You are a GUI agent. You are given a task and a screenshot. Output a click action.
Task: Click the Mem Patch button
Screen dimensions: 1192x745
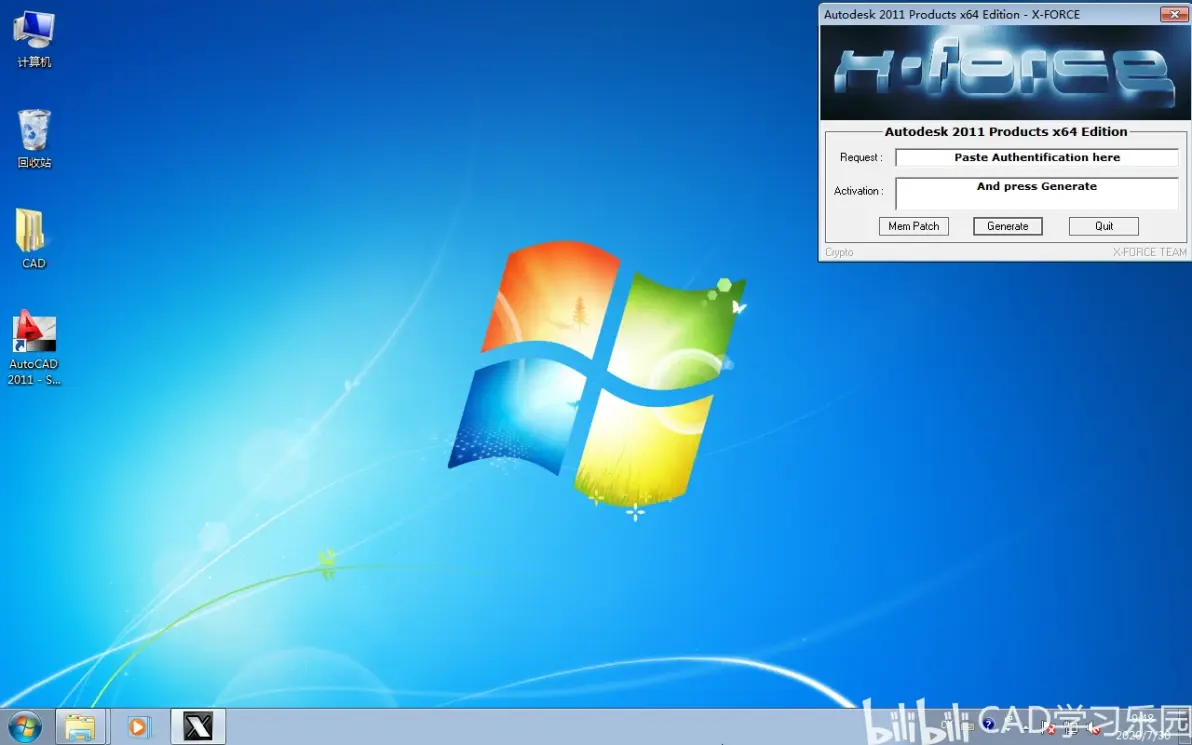914,226
